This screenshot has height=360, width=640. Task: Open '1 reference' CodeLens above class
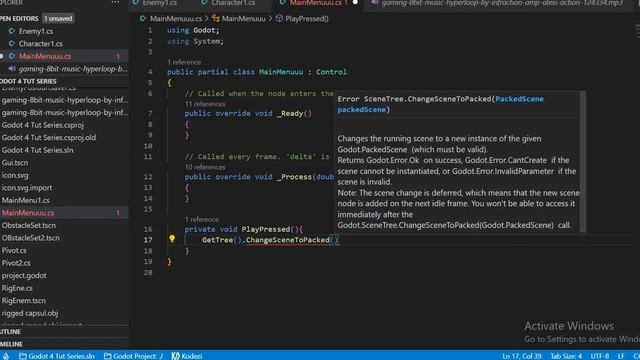pos(184,62)
